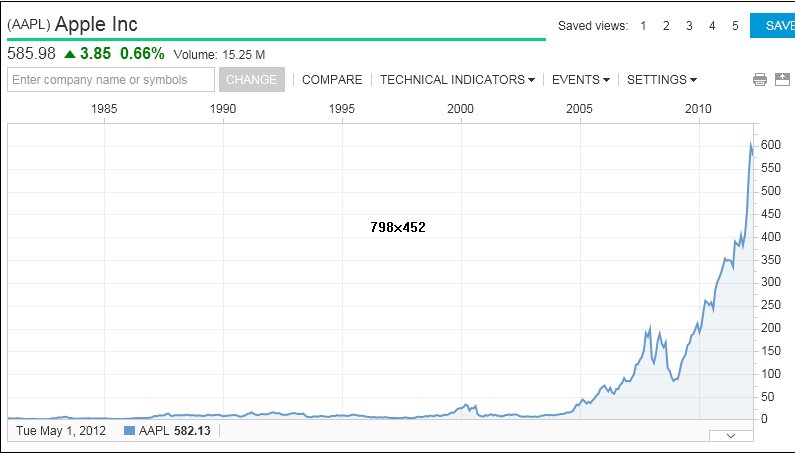
Task: Click the AAPL 582.13 legend value
Action: 174,431
